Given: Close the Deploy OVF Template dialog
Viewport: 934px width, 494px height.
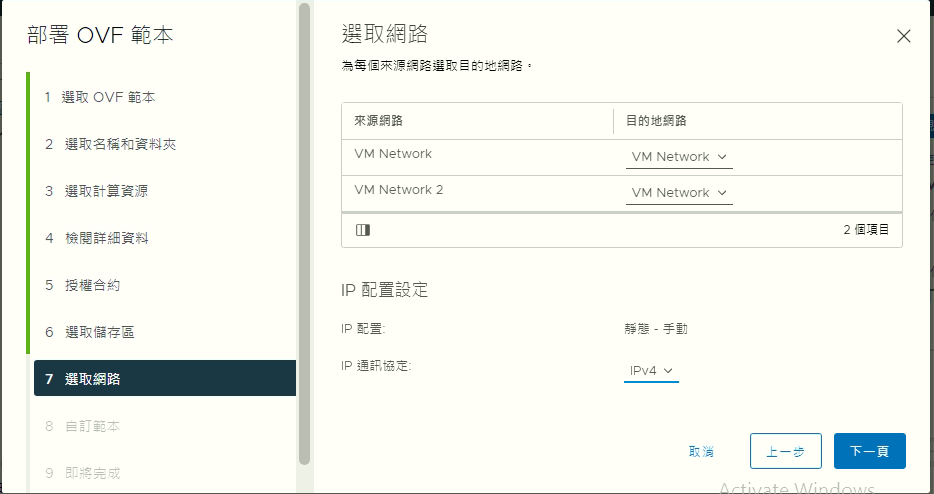Looking at the screenshot, I should point(903,36).
